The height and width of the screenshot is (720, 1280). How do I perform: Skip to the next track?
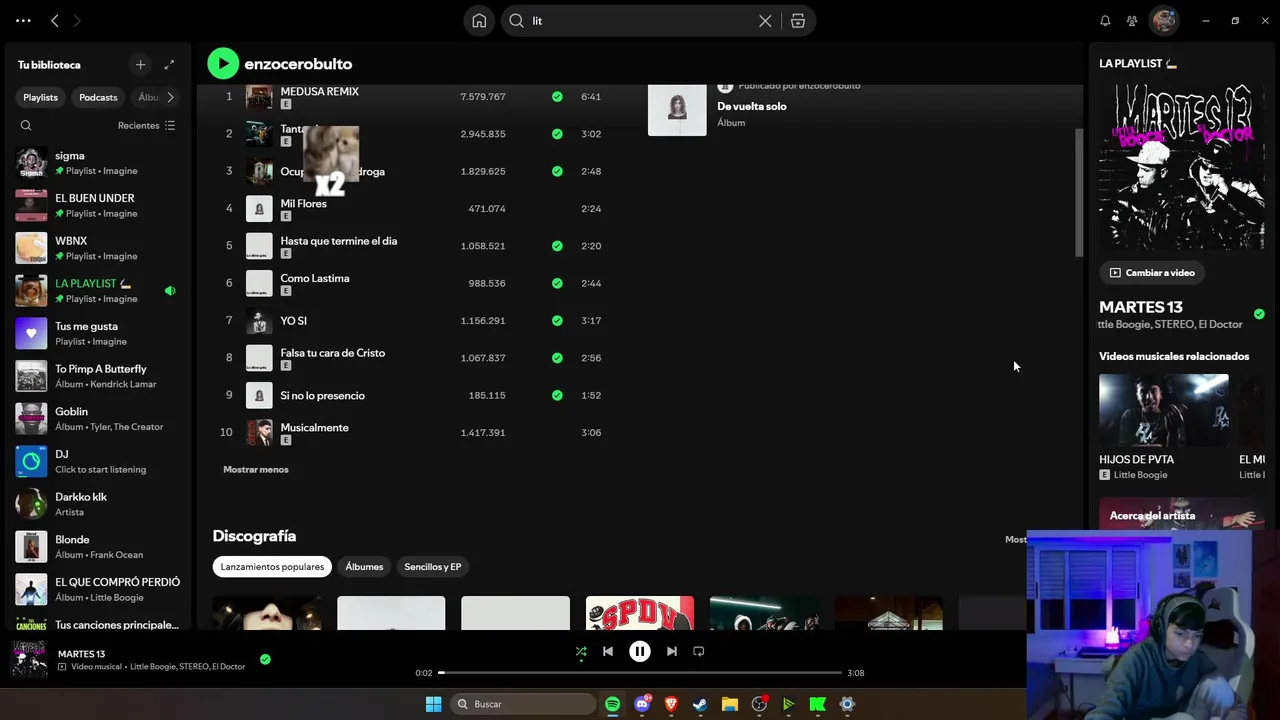(x=672, y=651)
